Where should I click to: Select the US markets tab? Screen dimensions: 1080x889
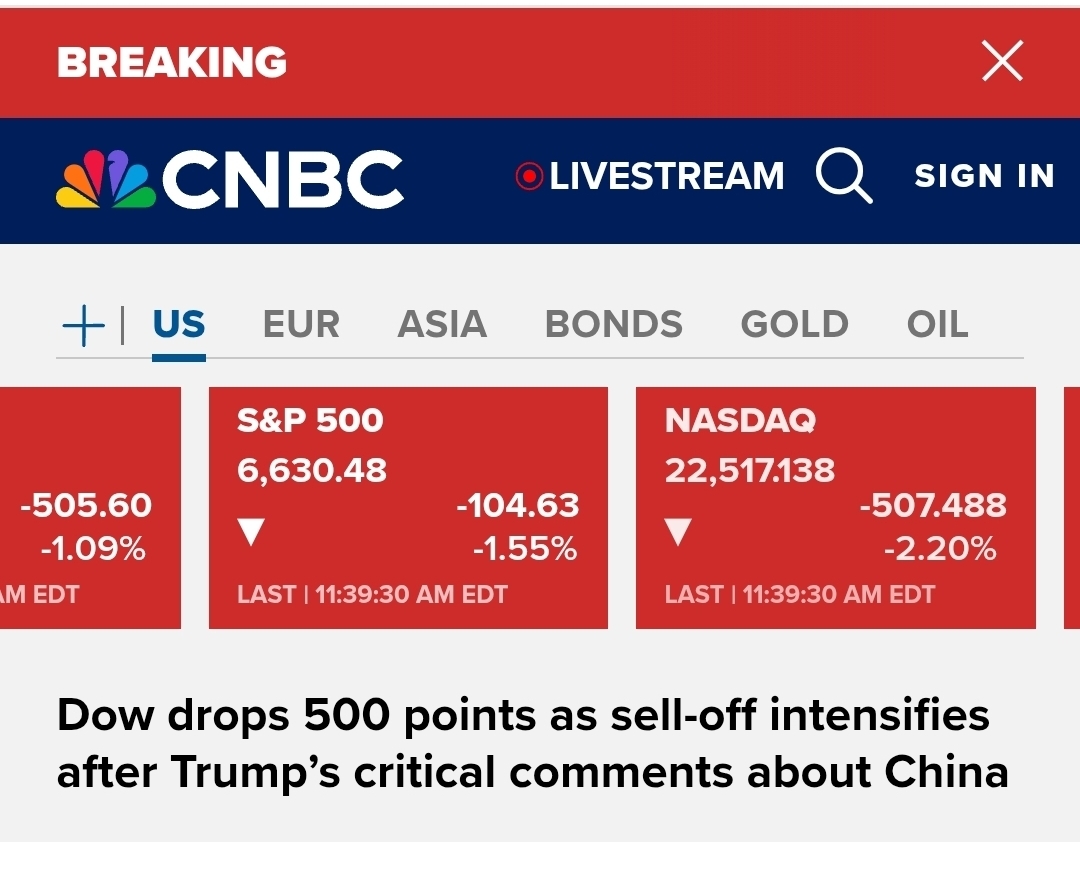[x=179, y=325]
